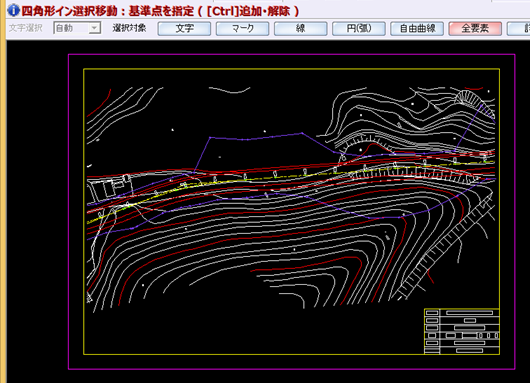Toggle the 文字 selection target filter
Viewport: 530px width, 383px height.
tap(184, 28)
